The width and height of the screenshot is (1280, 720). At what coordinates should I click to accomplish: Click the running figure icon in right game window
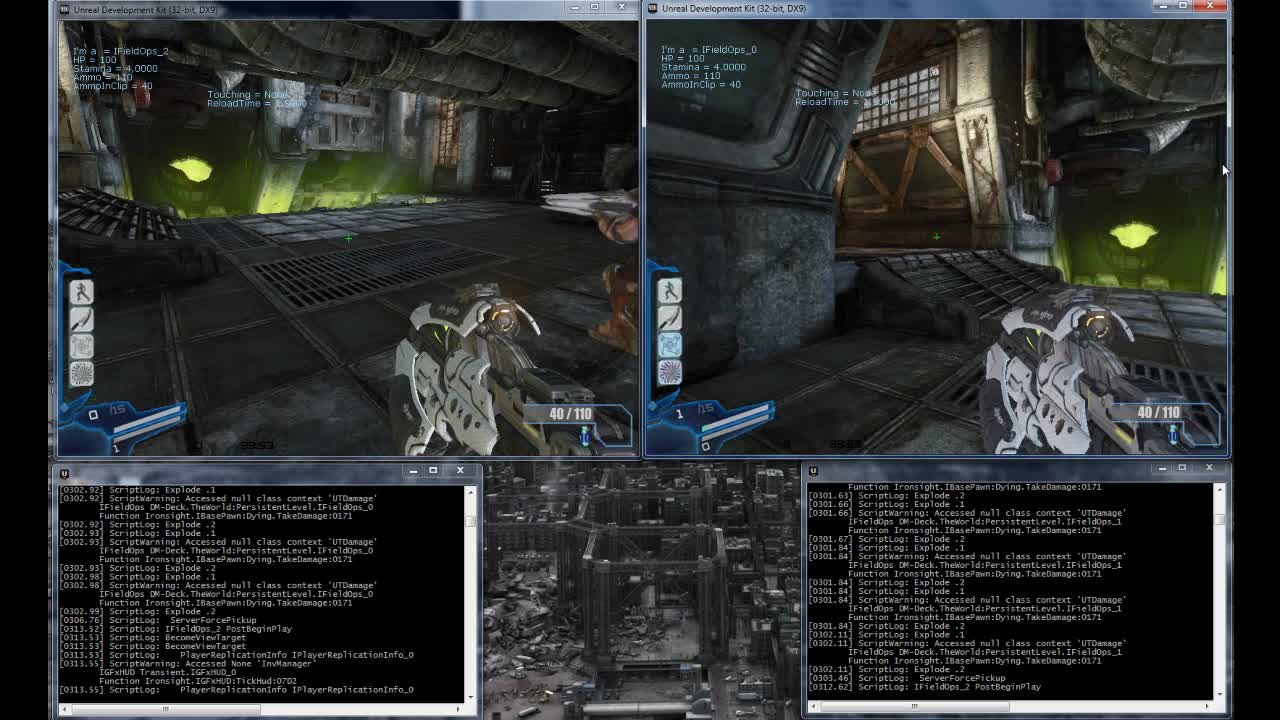tap(669, 290)
